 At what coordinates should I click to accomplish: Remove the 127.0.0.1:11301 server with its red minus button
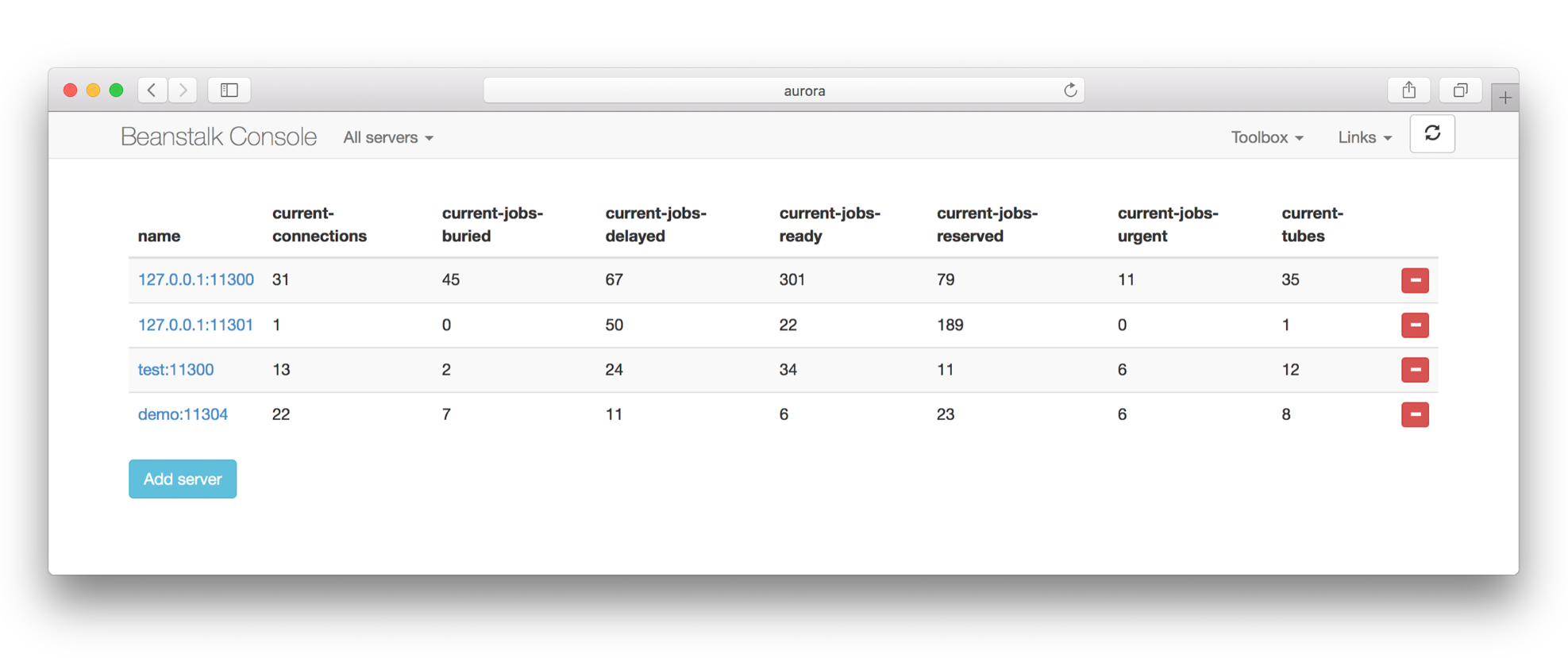(1415, 325)
